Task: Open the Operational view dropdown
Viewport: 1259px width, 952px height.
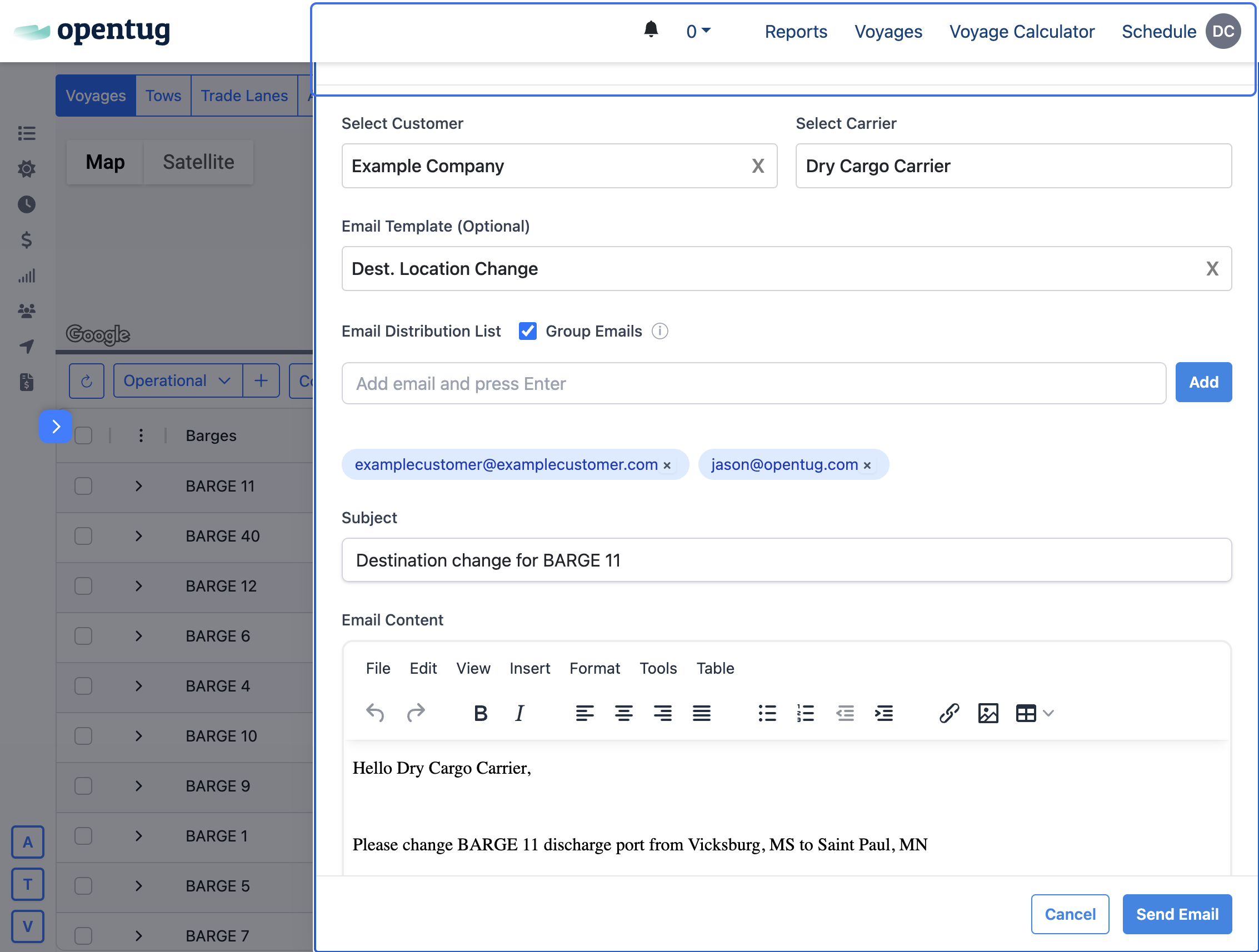Action: (178, 381)
